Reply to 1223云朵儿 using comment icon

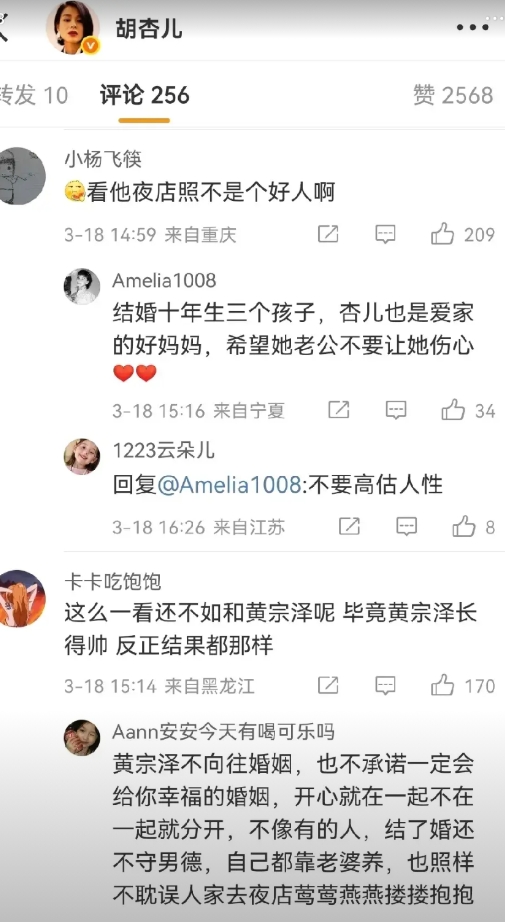coord(406,526)
